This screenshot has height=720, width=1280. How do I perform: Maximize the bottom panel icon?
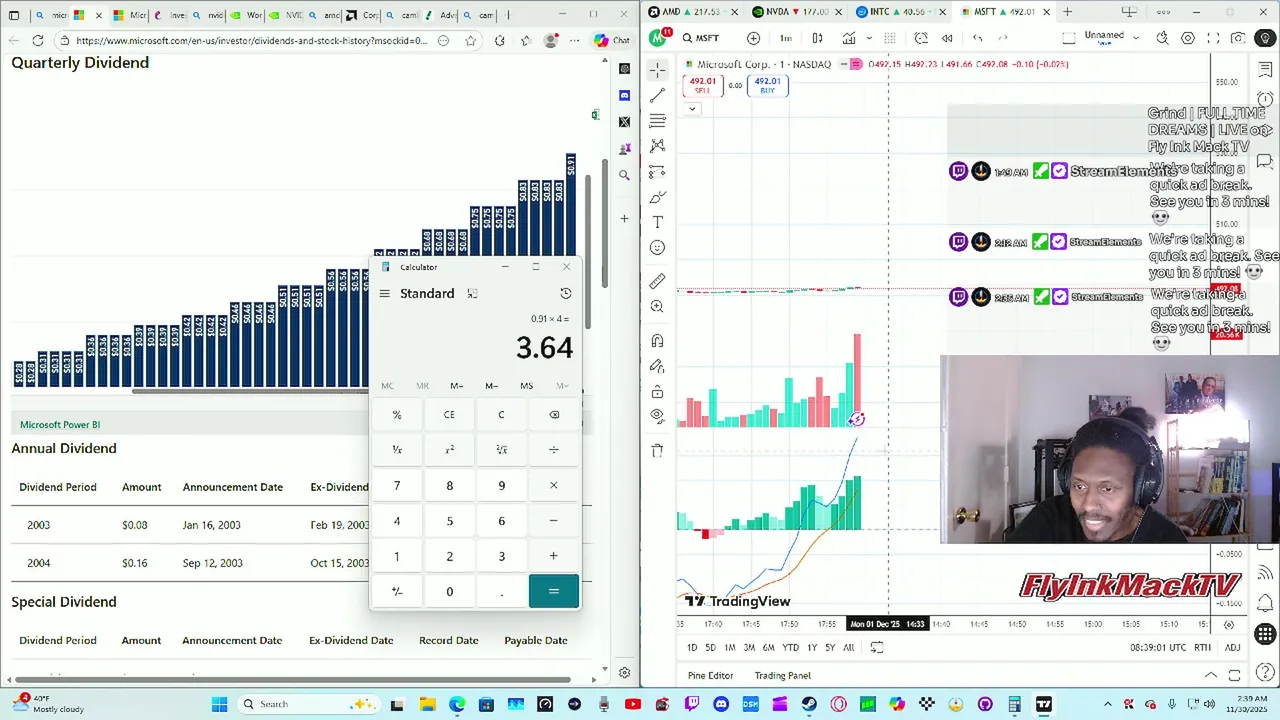point(1234,676)
